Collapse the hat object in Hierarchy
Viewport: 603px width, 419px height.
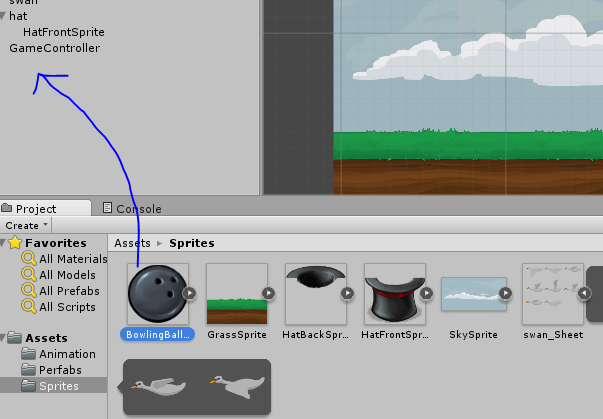3,16
